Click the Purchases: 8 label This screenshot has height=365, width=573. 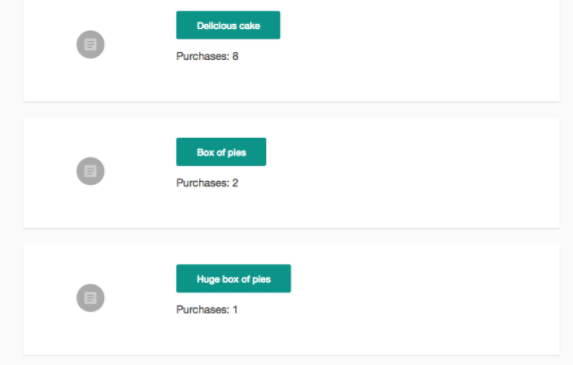[x=207, y=56]
